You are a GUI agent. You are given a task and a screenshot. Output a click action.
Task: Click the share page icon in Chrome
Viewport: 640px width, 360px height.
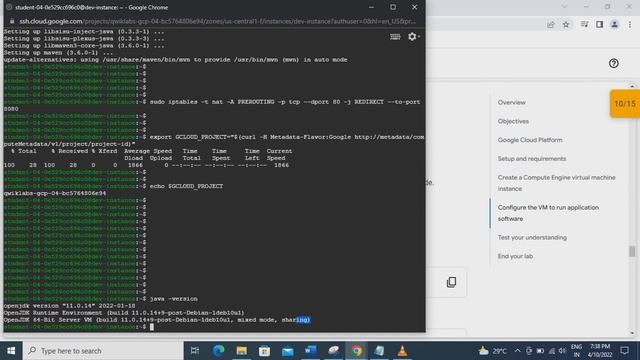(x=551, y=24)
